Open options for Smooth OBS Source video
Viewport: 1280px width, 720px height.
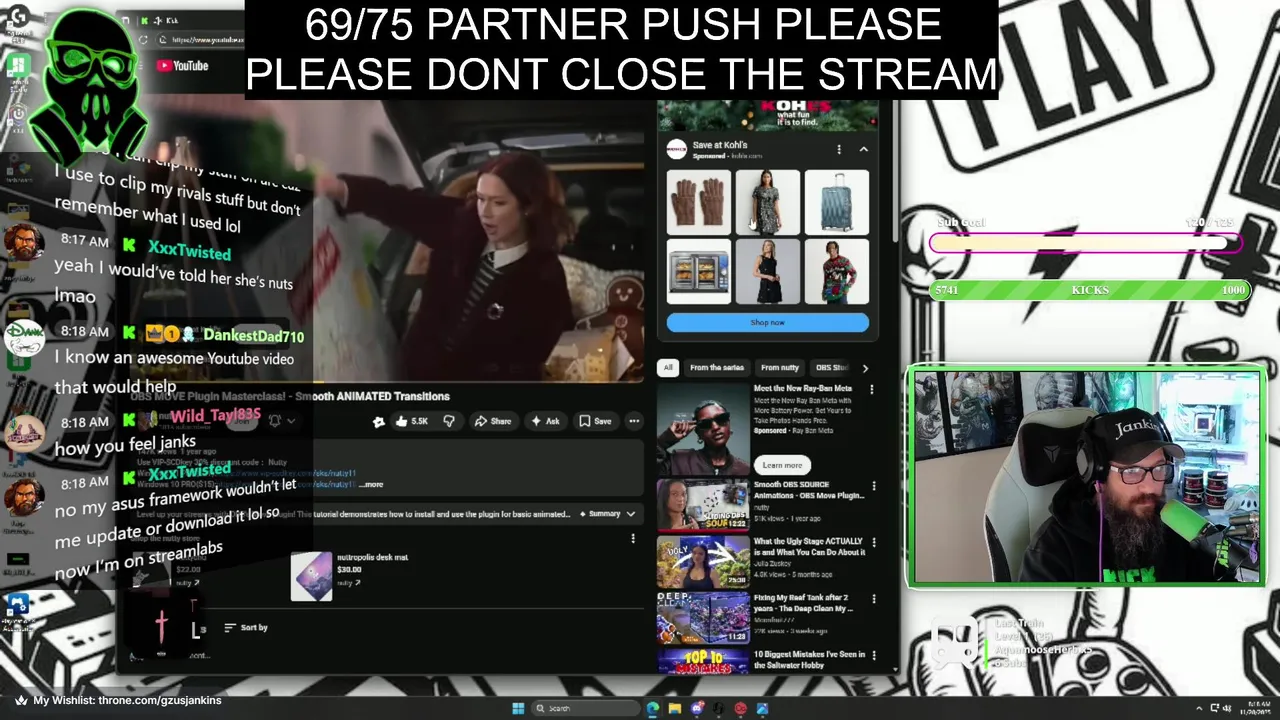[x=874, y=486]
